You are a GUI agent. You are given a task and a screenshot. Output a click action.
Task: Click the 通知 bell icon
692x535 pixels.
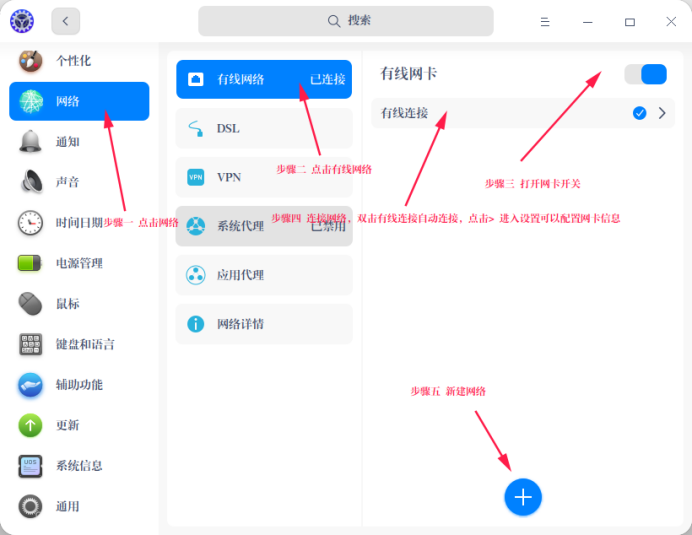[30, 142]
